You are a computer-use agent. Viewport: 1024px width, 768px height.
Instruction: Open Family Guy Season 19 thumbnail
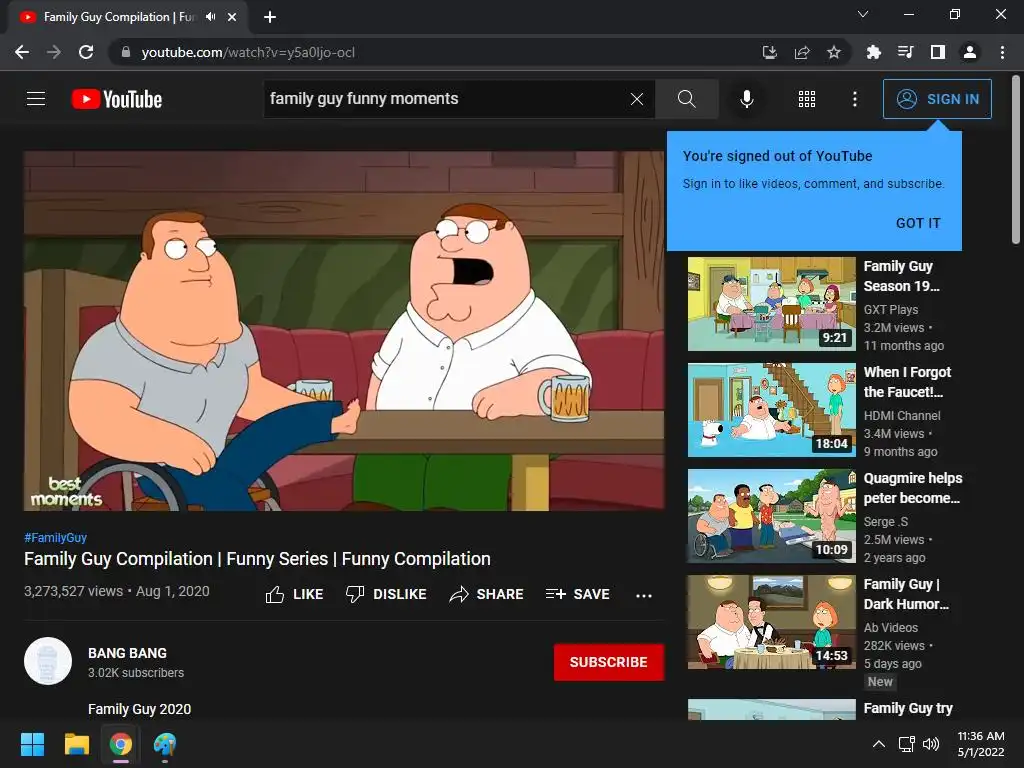tap(771, 304)
